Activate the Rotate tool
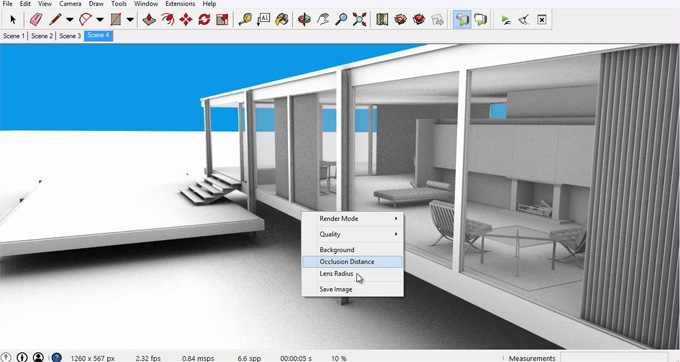This screenshot has height=362, width=680. [x=204, y=20]
